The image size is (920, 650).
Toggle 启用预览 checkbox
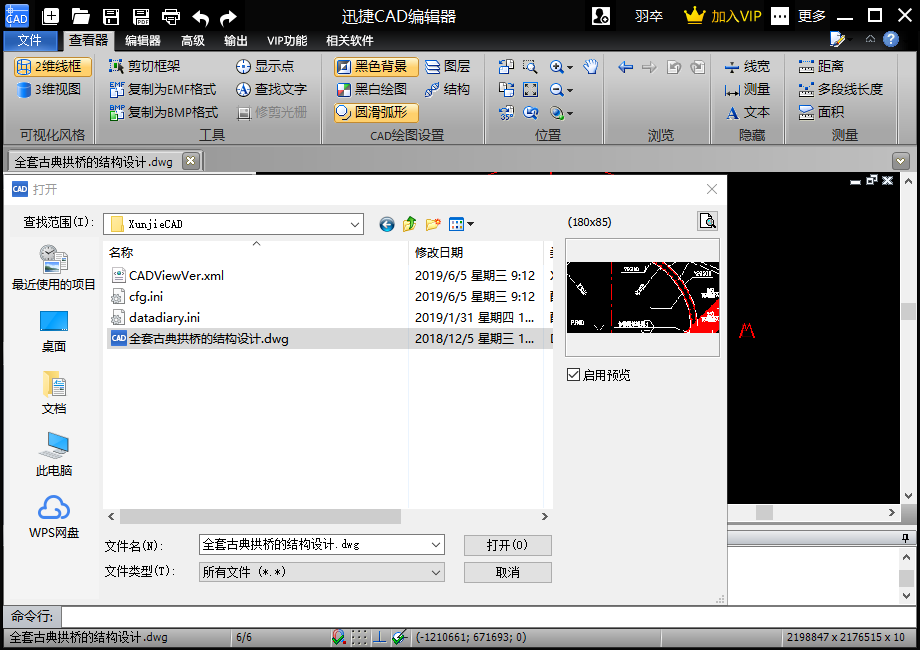[x=573, y=375]
